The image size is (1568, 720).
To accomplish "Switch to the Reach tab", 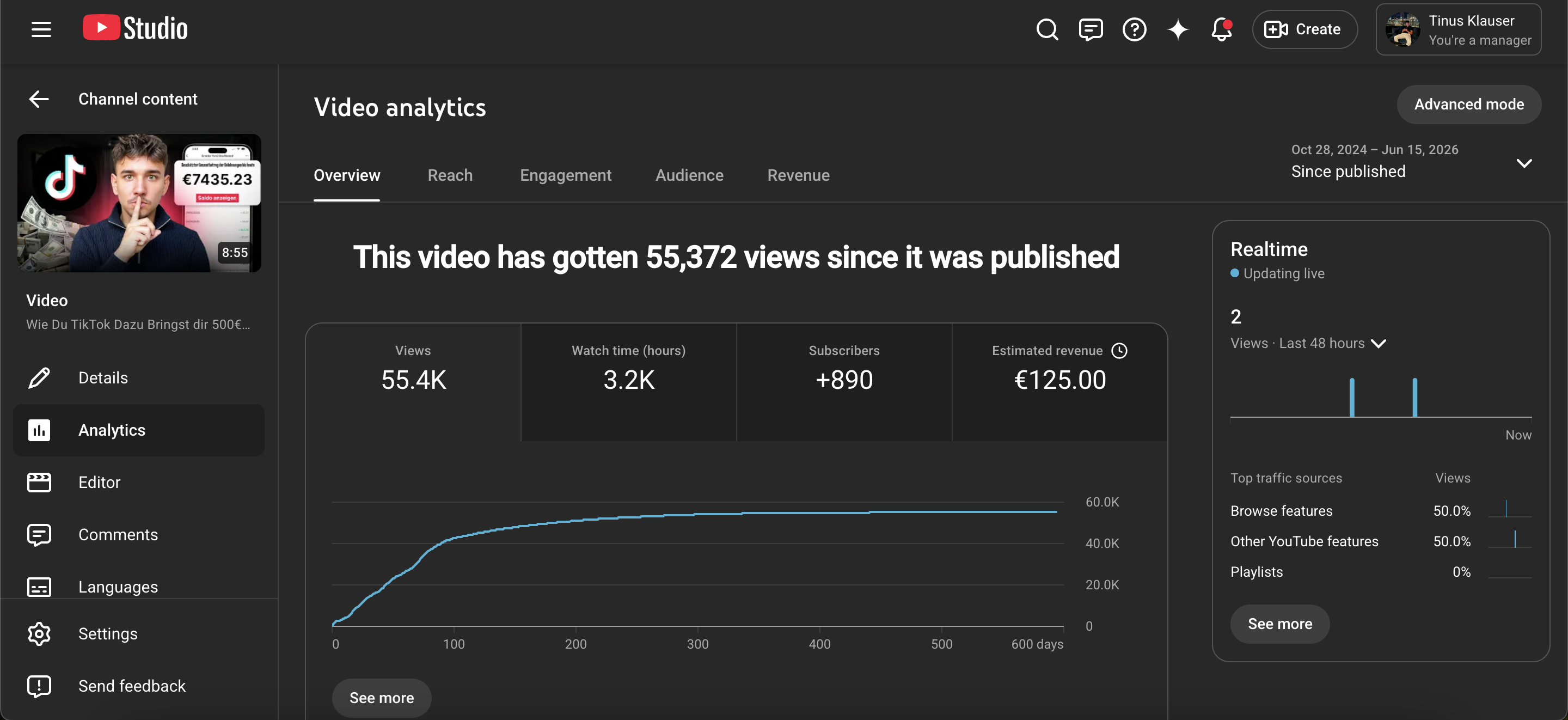I will [450, 175].
